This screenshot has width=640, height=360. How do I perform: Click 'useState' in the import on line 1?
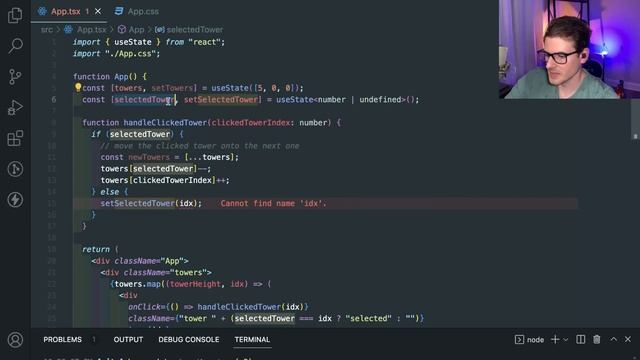coord(133,42)
